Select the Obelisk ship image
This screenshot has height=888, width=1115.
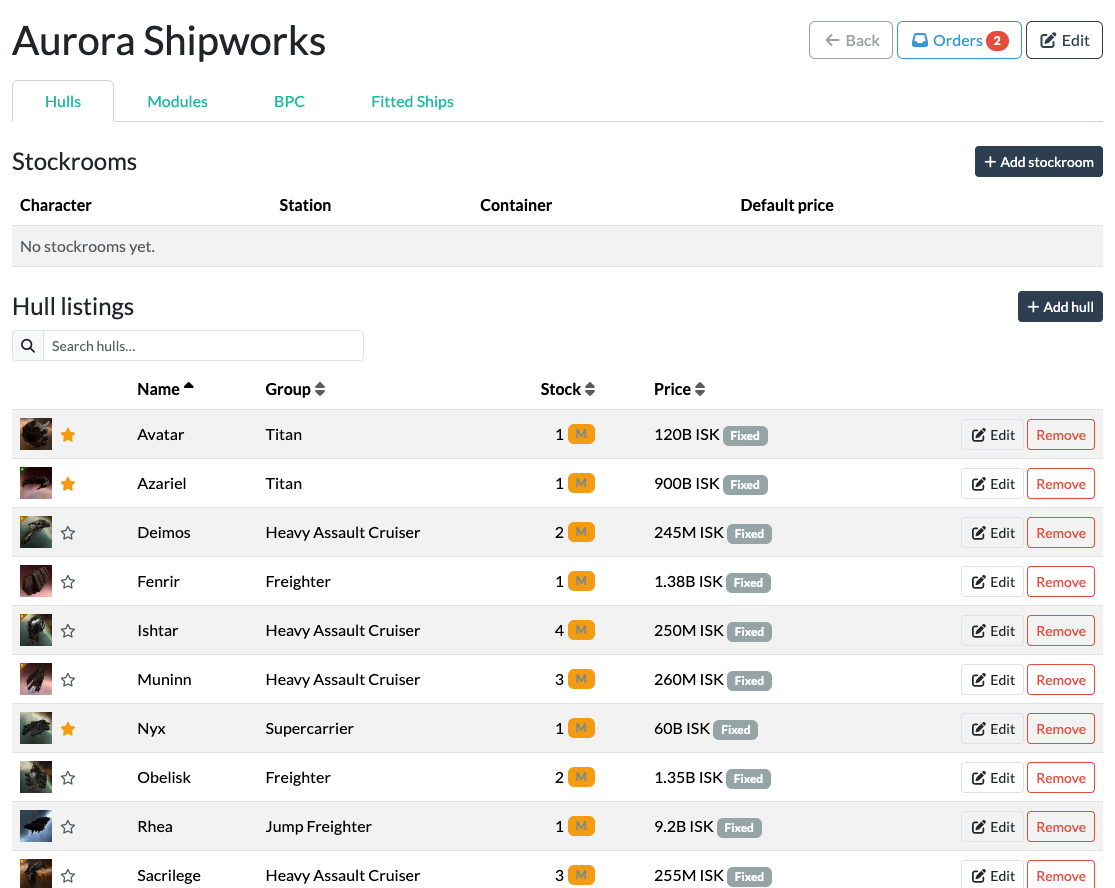click(36, 777)
